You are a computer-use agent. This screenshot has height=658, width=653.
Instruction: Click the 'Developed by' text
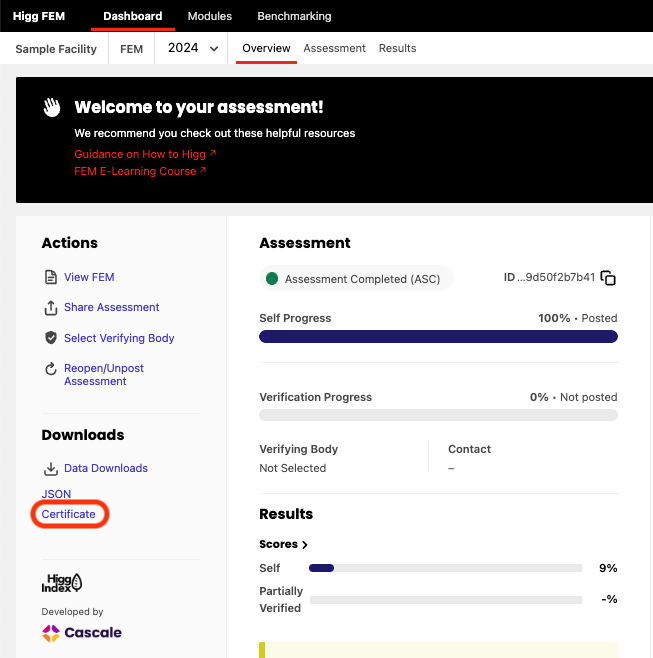click(x=72, y=612)
